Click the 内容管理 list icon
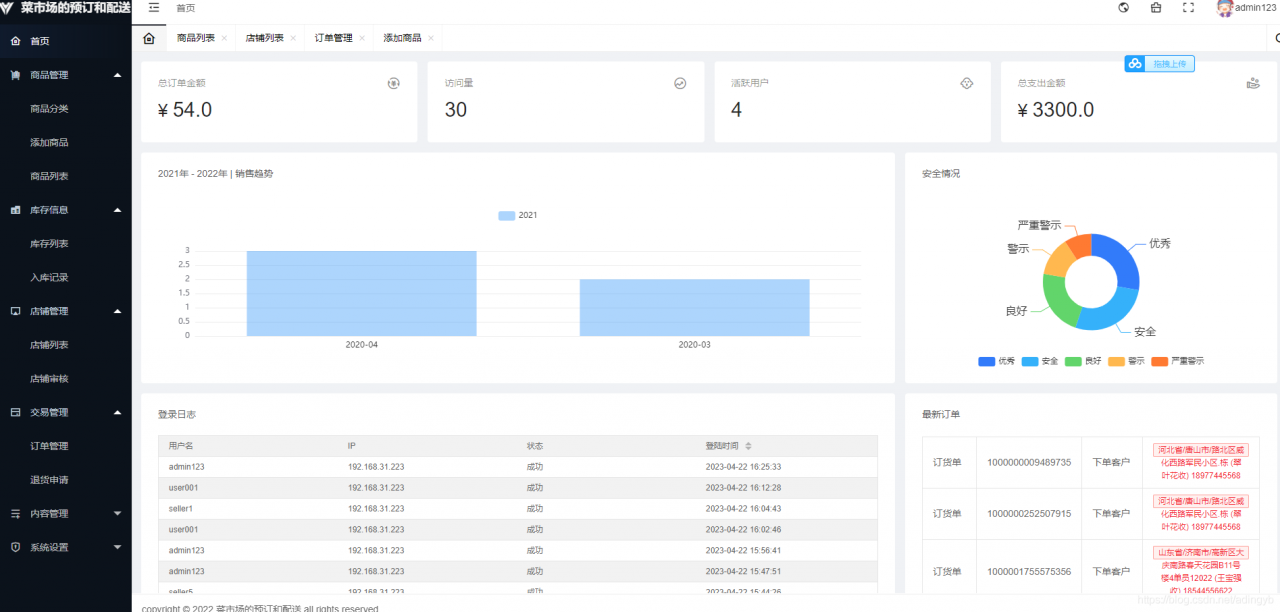Viewport: 1280px width, 612px height. (15, 513)
